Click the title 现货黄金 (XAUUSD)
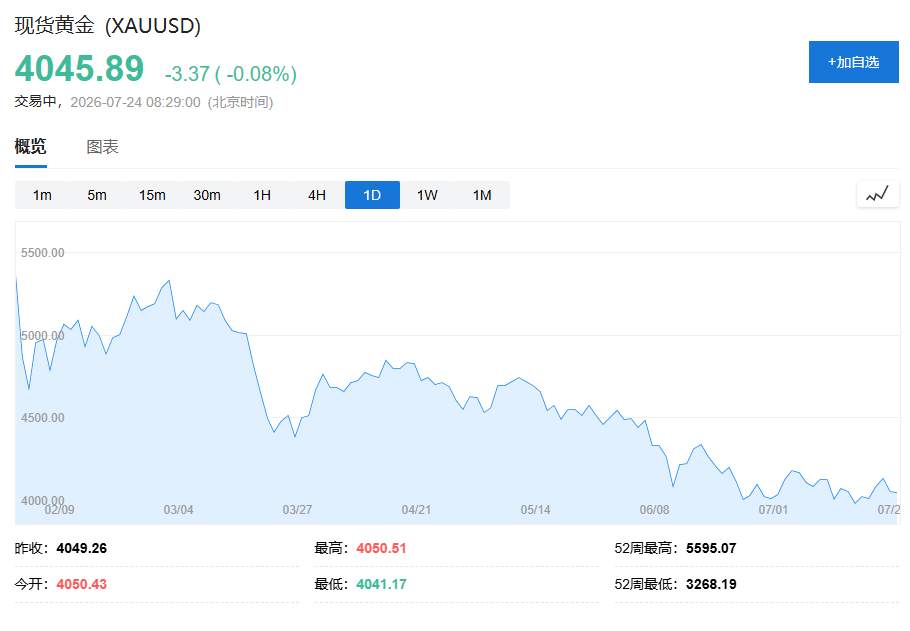This screenshot has width=910, height=631. tap(107, 26)
